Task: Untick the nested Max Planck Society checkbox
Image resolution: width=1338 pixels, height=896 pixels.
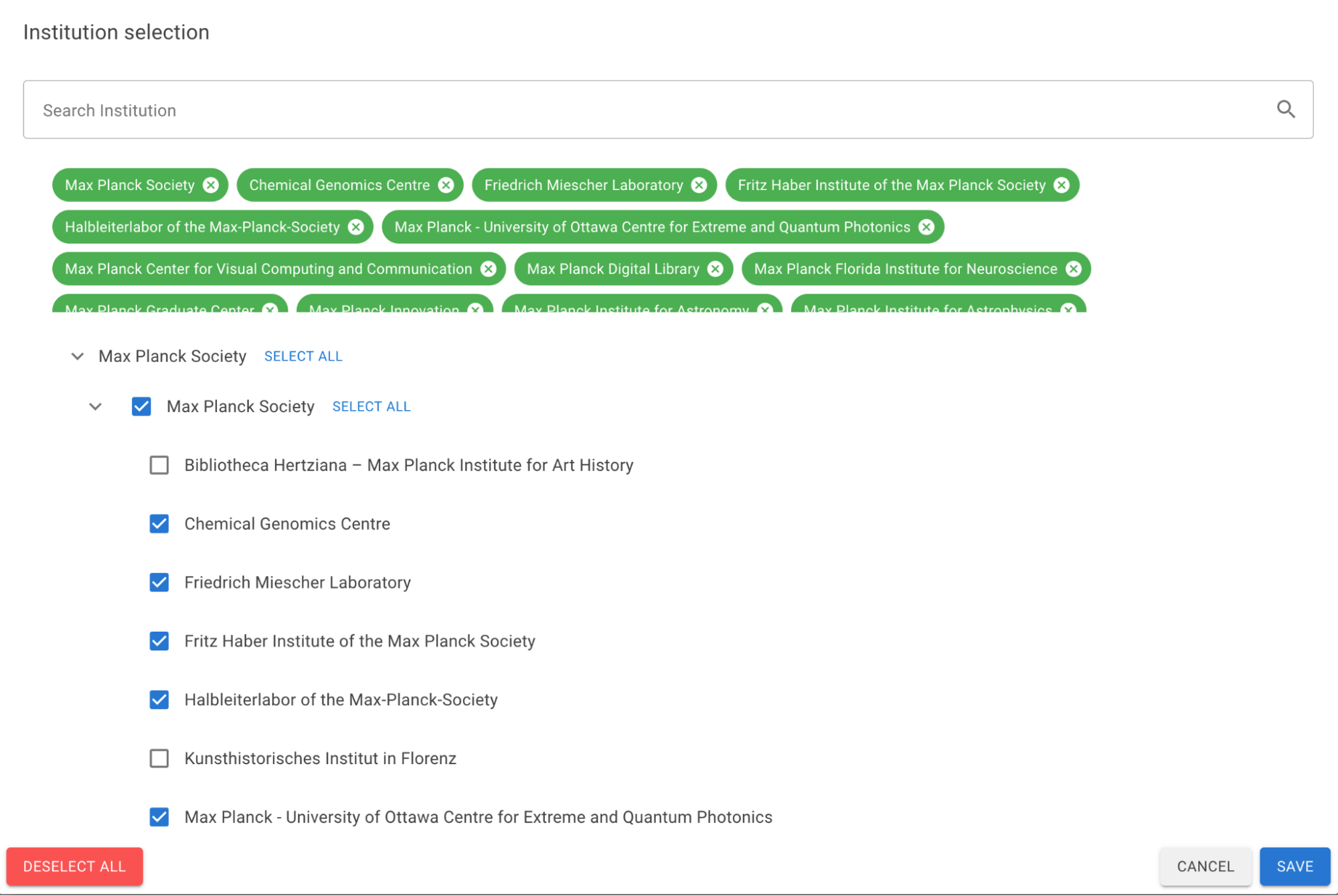Action: tap(141, 406)
